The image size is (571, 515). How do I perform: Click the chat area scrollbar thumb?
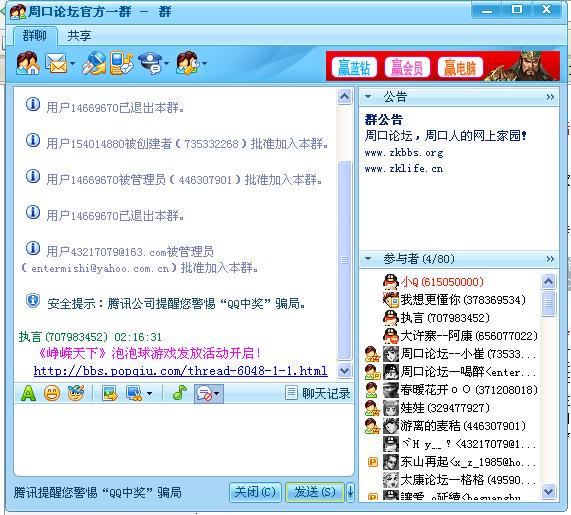click(x=344, y=260)
